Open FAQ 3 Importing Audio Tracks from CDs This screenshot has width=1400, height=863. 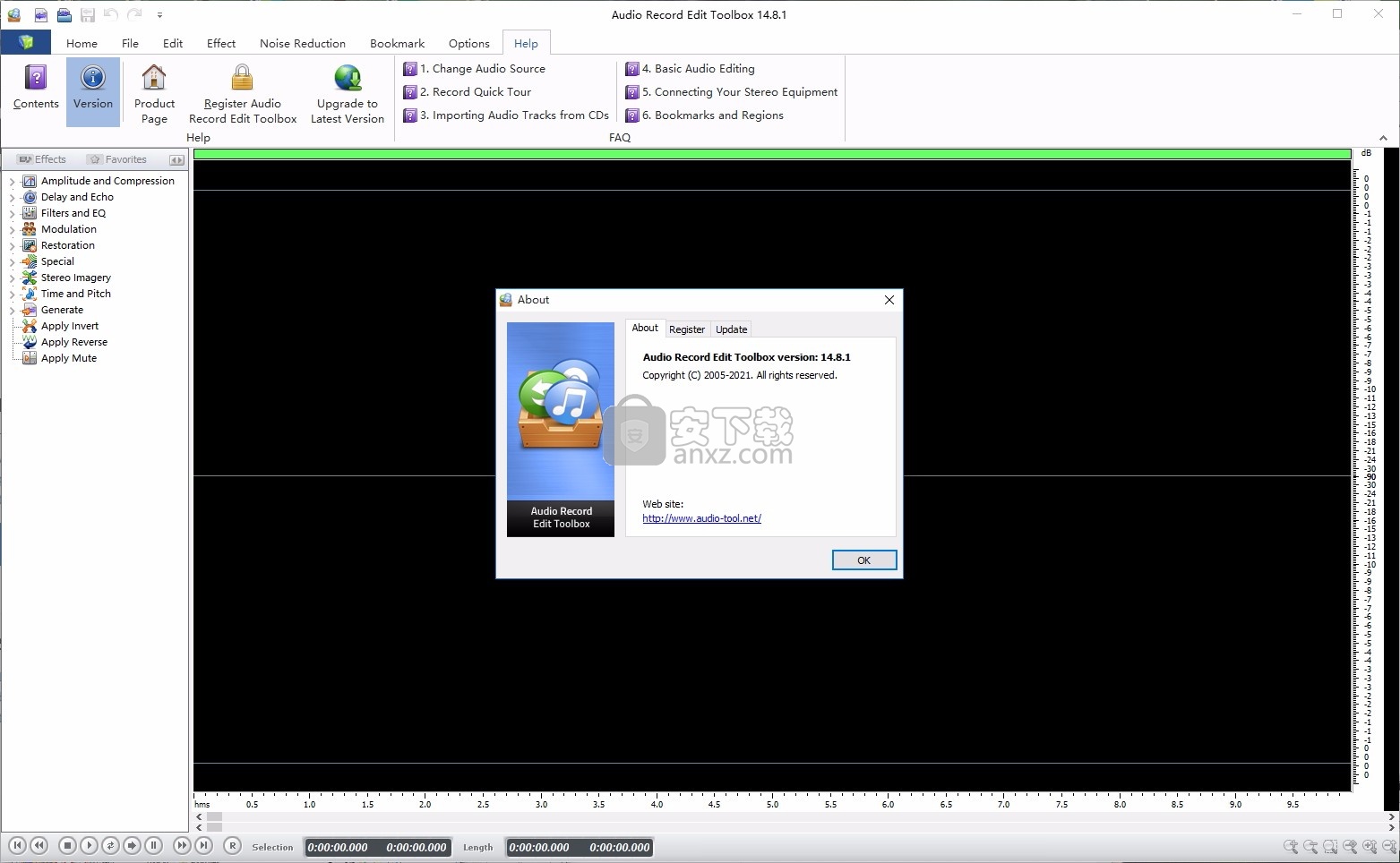tap(506, 115)
